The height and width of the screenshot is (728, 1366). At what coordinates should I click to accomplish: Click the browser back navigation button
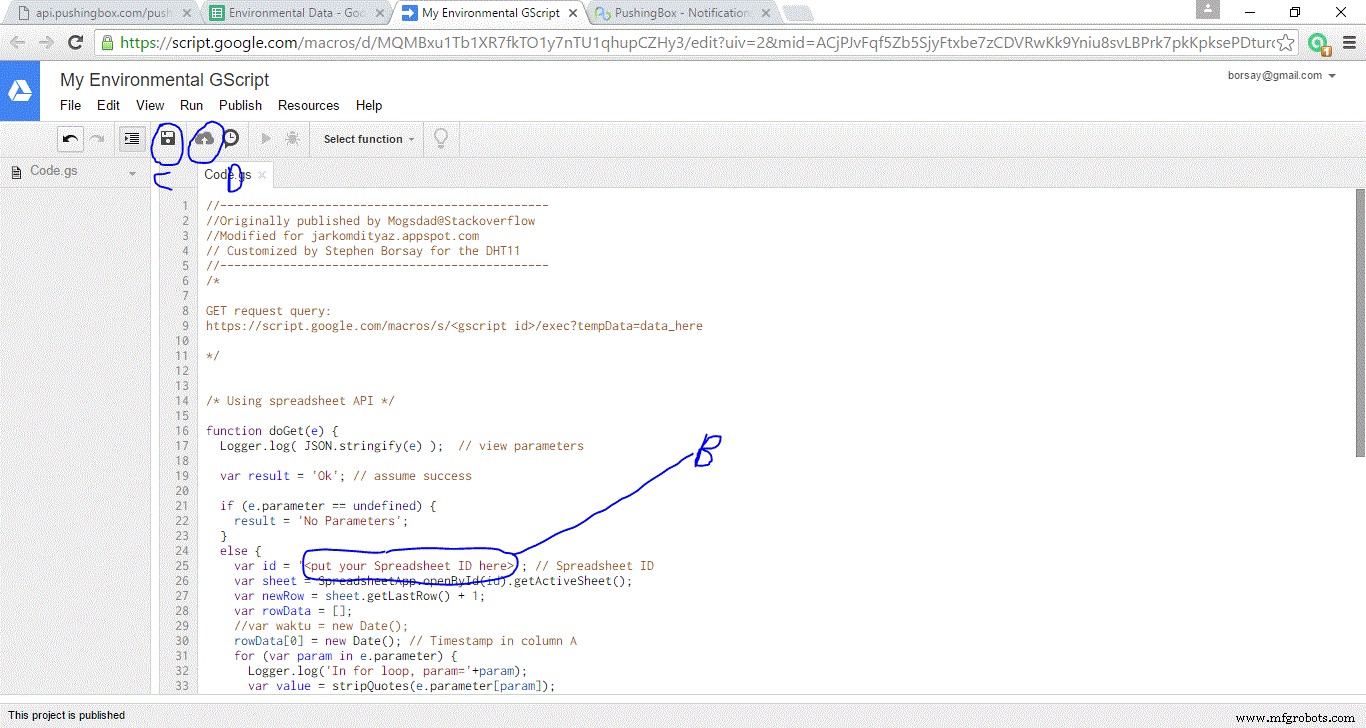pyautogui.click(x=17, y=44)
